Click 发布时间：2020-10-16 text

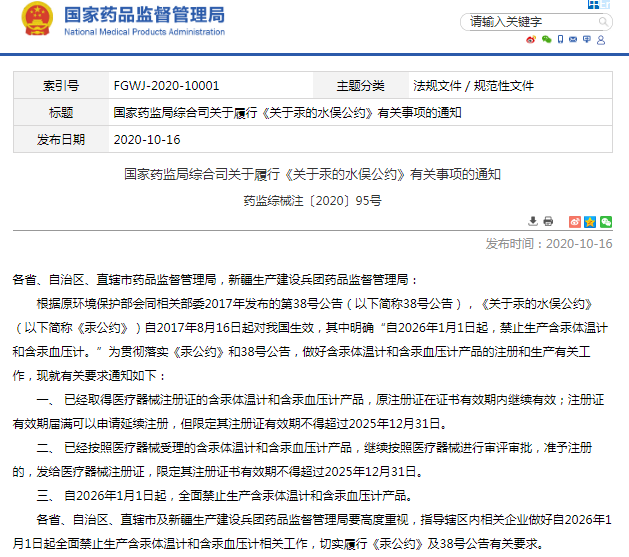tap(549, 244)
